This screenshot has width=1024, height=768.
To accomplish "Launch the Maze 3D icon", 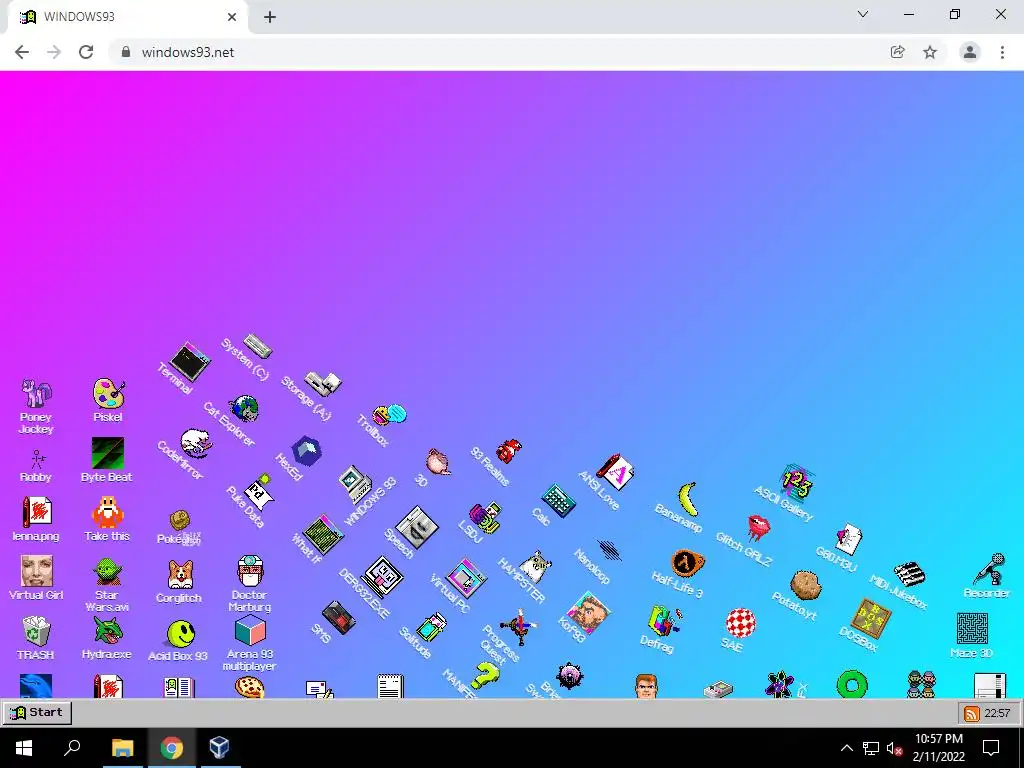I will tap(972, 628).
